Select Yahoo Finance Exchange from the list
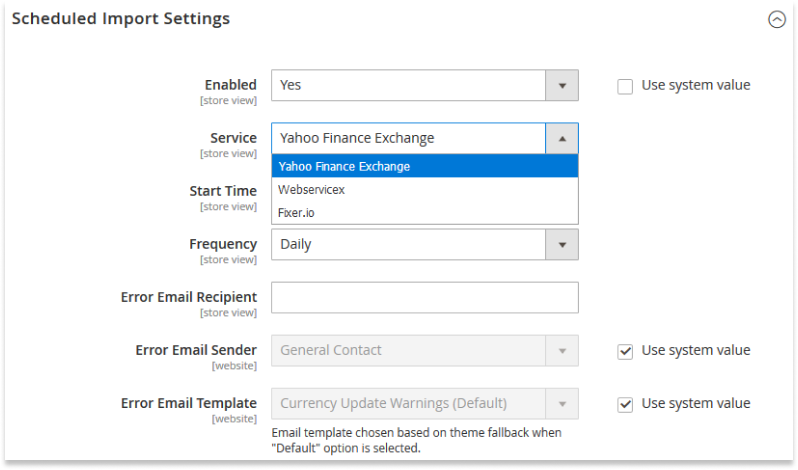Screen dimensions: 798x470 coord(425,166)
